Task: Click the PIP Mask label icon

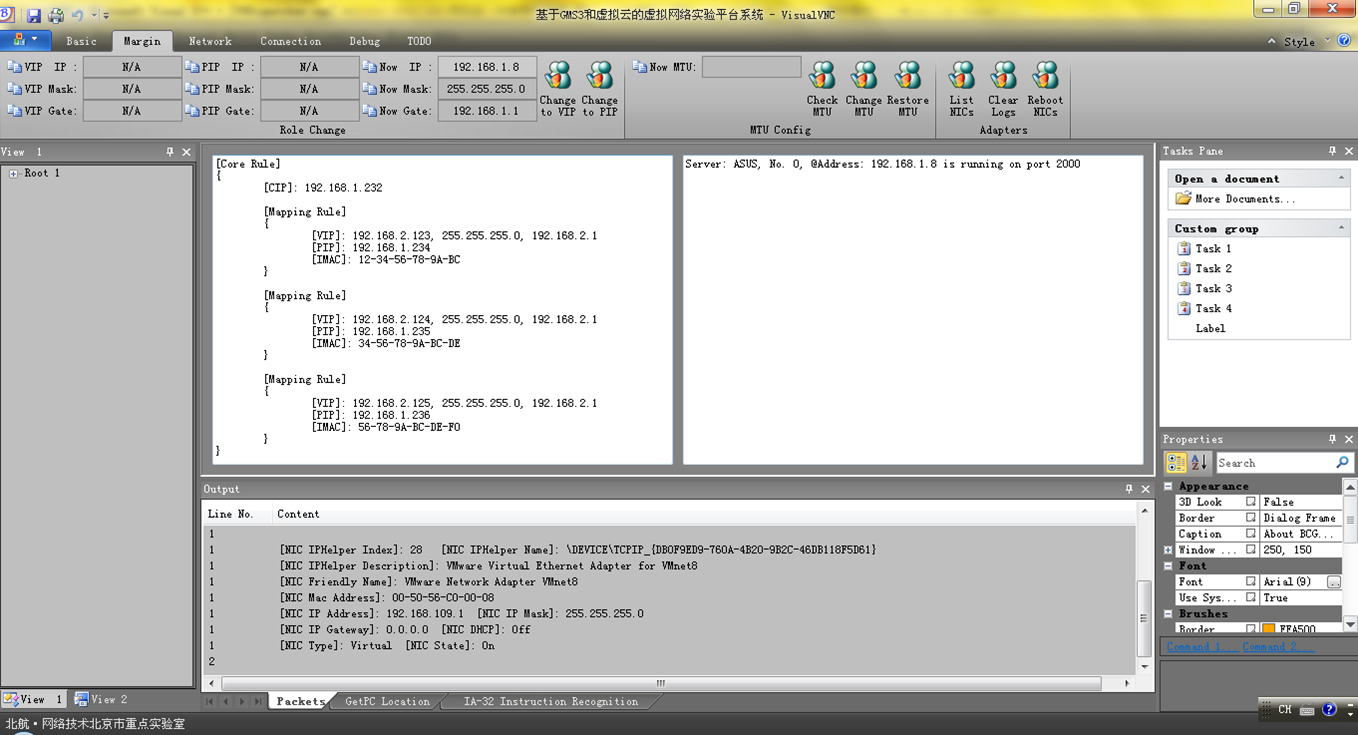Action: click(x=192, y=89)
